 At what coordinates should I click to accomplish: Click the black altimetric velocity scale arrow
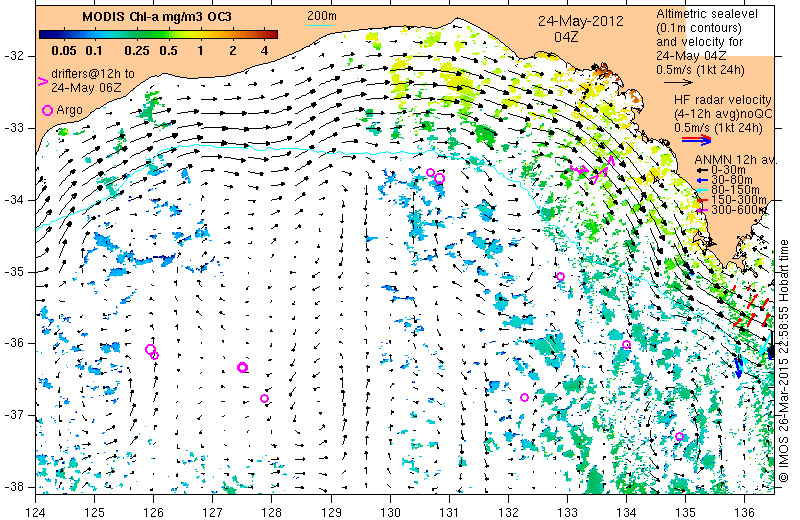pos(678,82)
